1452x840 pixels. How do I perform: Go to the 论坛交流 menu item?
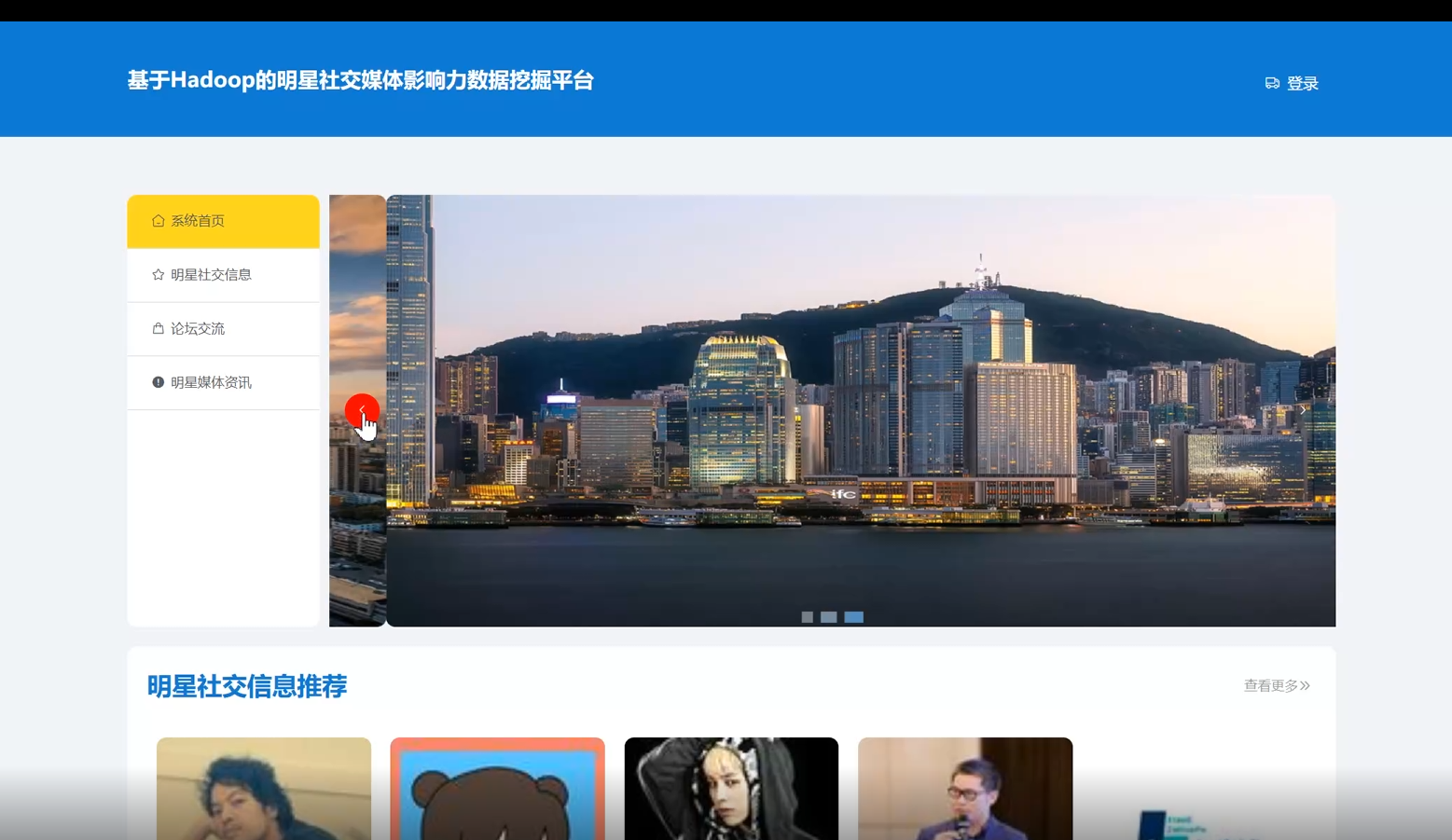pos(223,329)
